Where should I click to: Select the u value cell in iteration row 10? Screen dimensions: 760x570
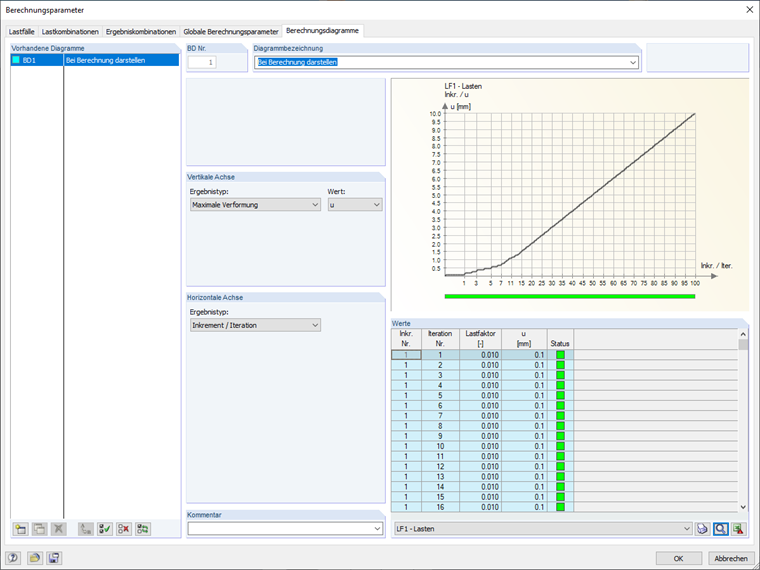(x=524, y=446)
